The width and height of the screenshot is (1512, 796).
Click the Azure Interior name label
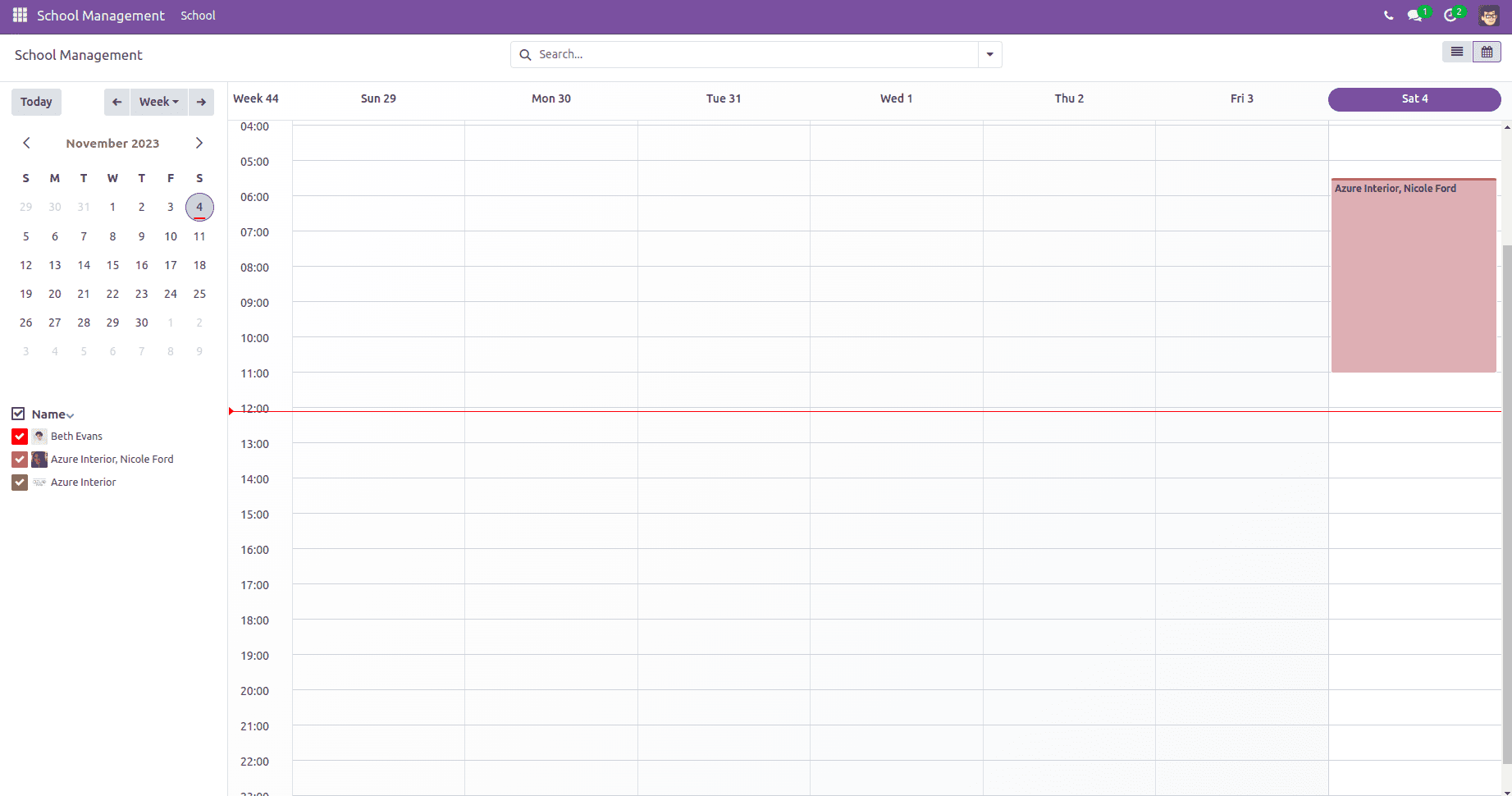click(x=83, y=483)
